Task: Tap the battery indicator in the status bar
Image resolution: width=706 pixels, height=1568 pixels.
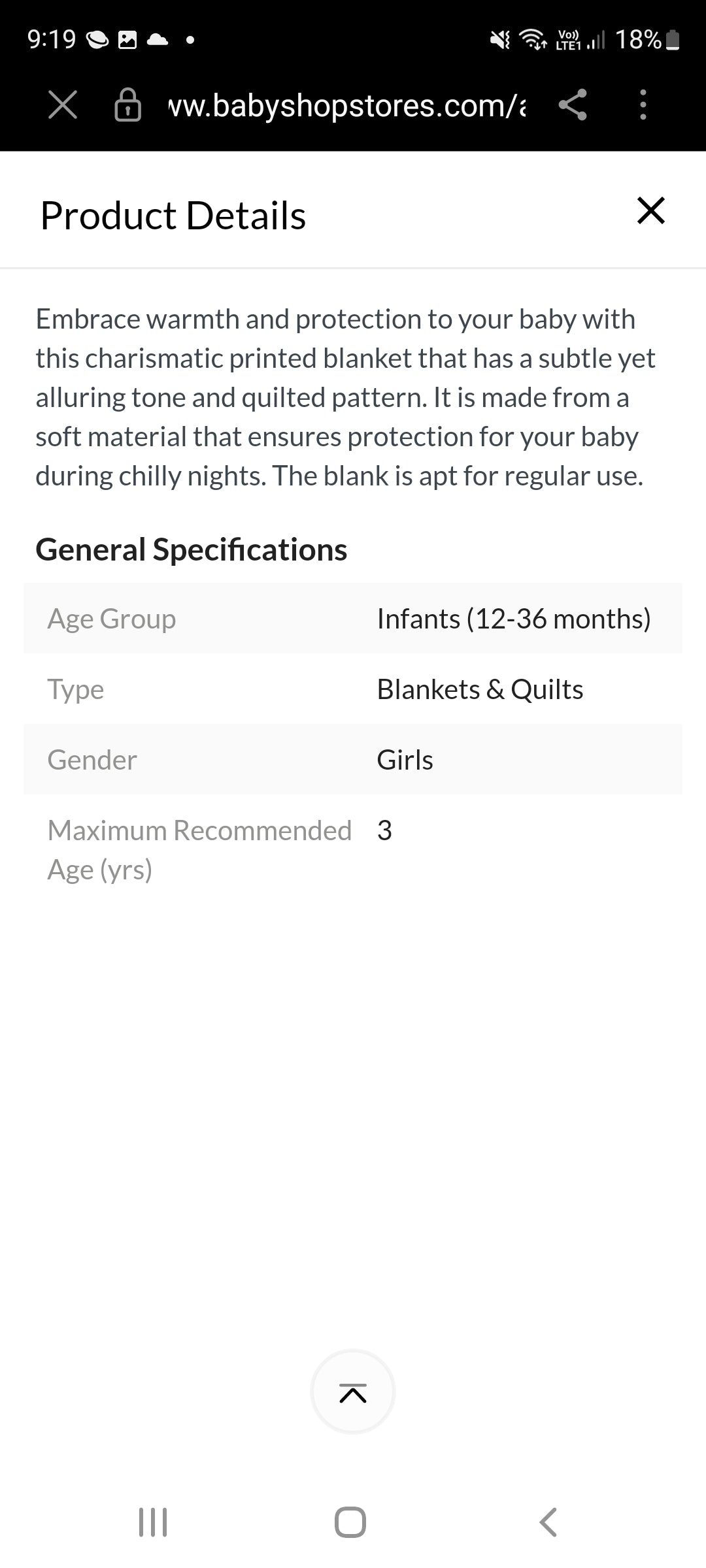Action: point(672,41)
